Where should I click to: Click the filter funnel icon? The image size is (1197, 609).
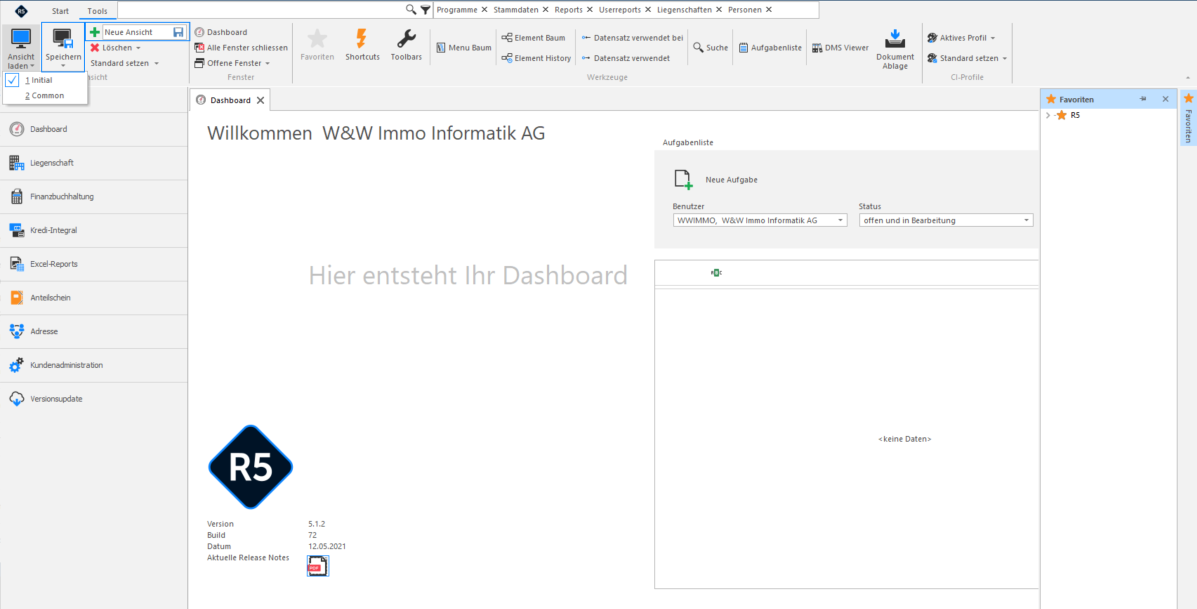(x=425, y=10)
